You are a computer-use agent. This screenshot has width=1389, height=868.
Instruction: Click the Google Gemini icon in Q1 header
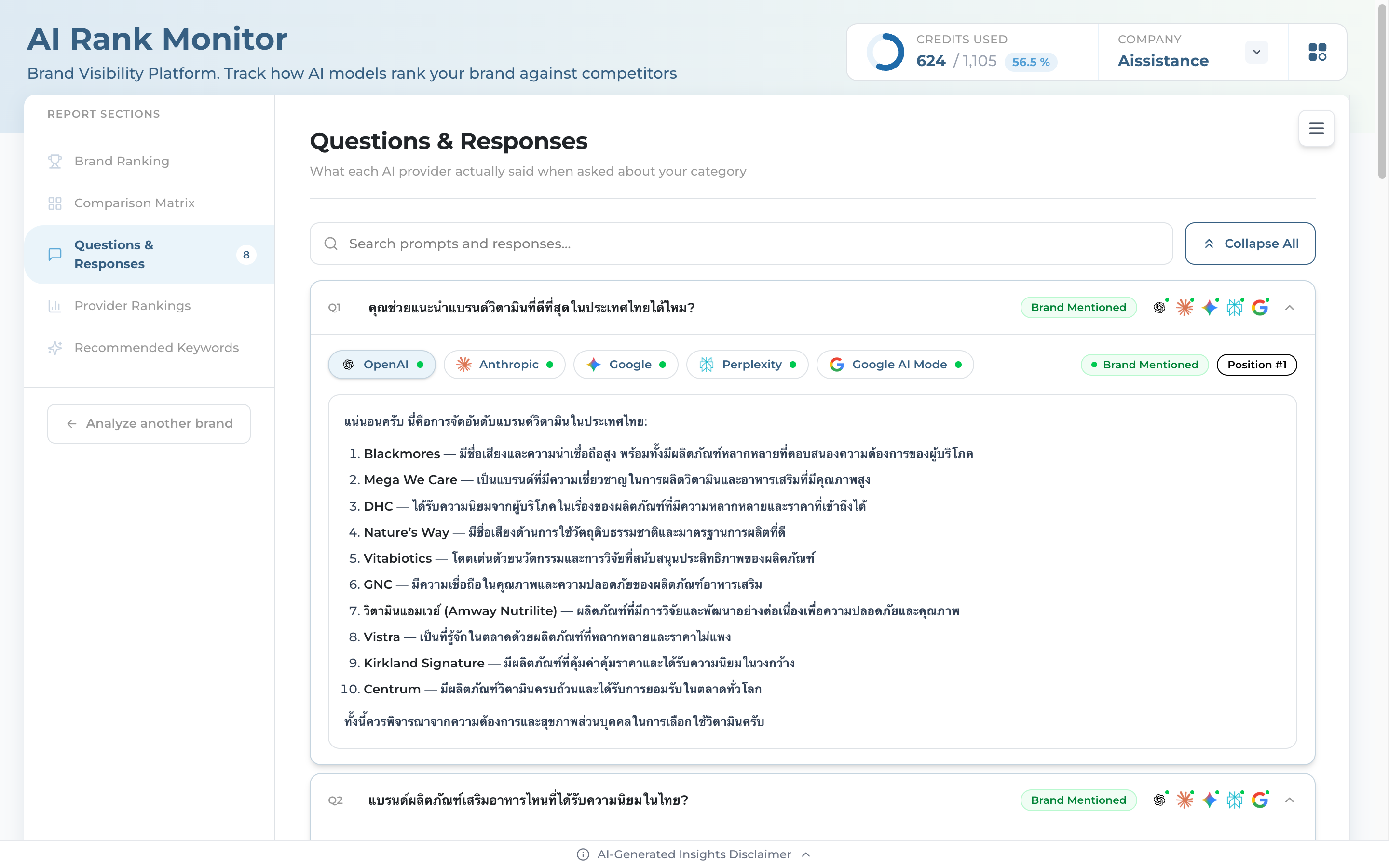[1210, 308]
